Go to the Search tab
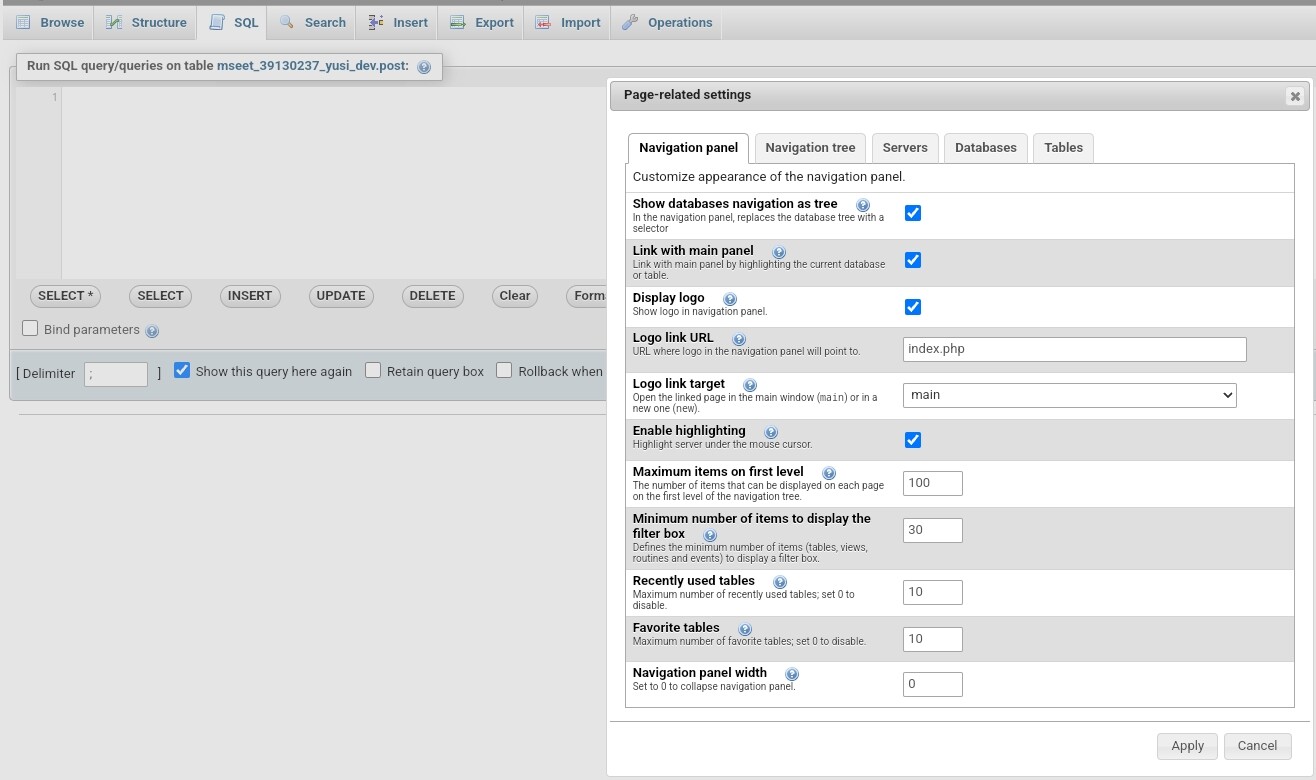Image resolution: width=1316 pixels, height=780 pixels. coord(313,22)
